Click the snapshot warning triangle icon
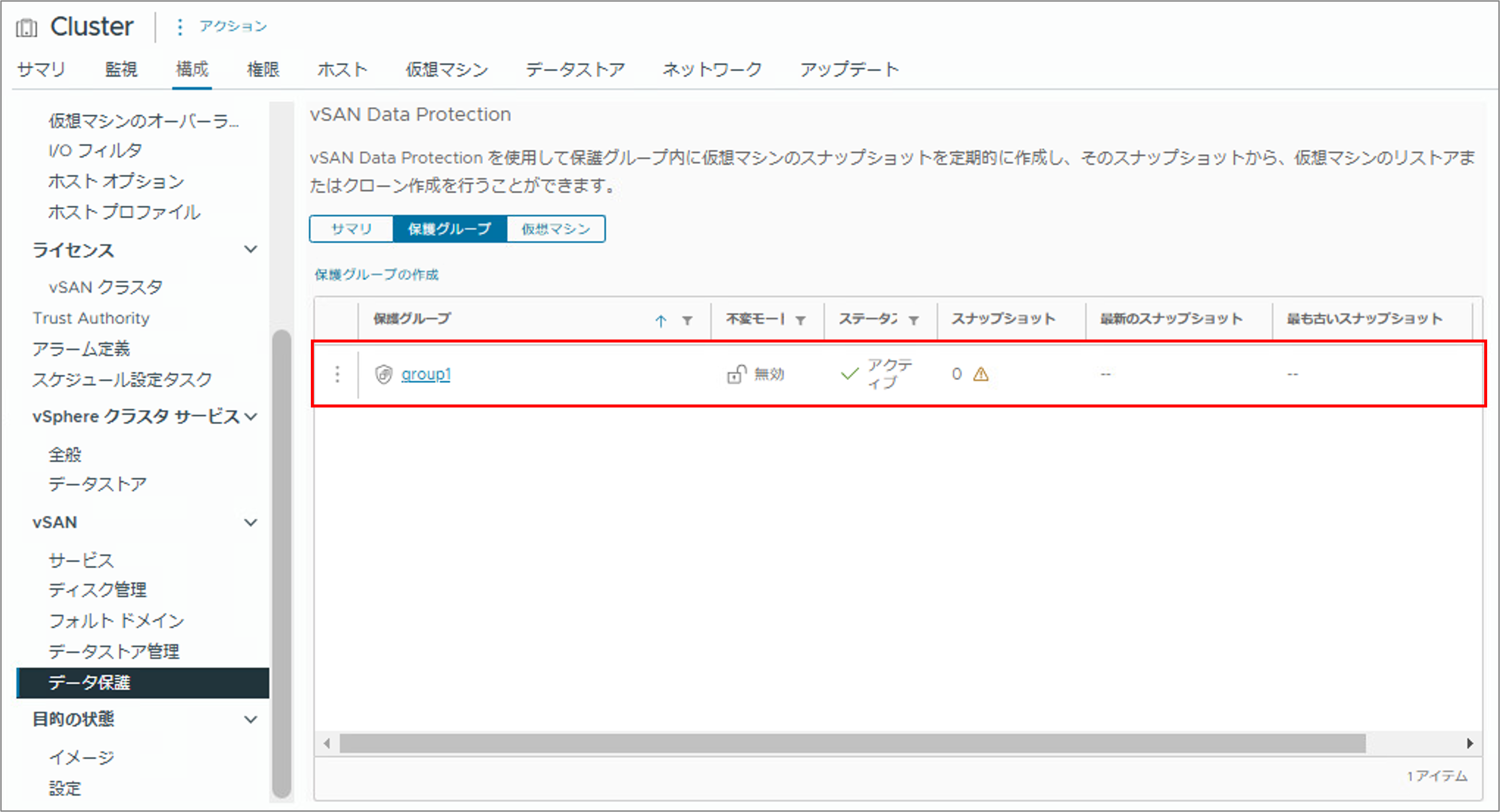The image size is (1500, 812). pos(980,374)
